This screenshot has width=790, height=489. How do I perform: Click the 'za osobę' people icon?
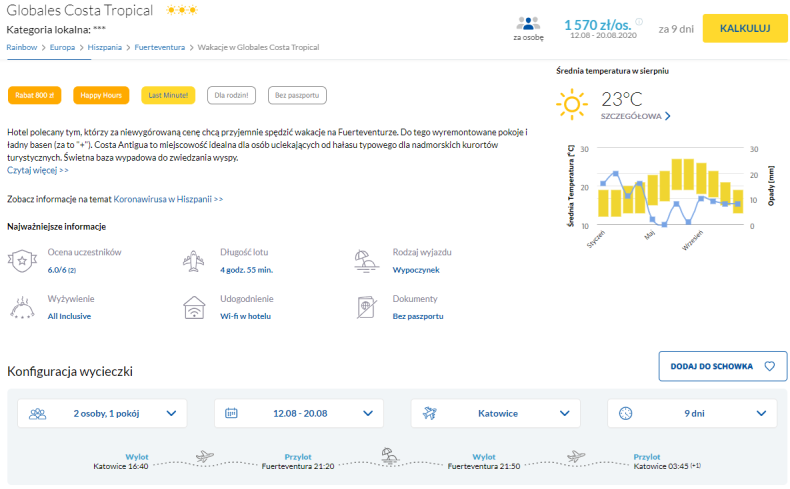point(528,23)
